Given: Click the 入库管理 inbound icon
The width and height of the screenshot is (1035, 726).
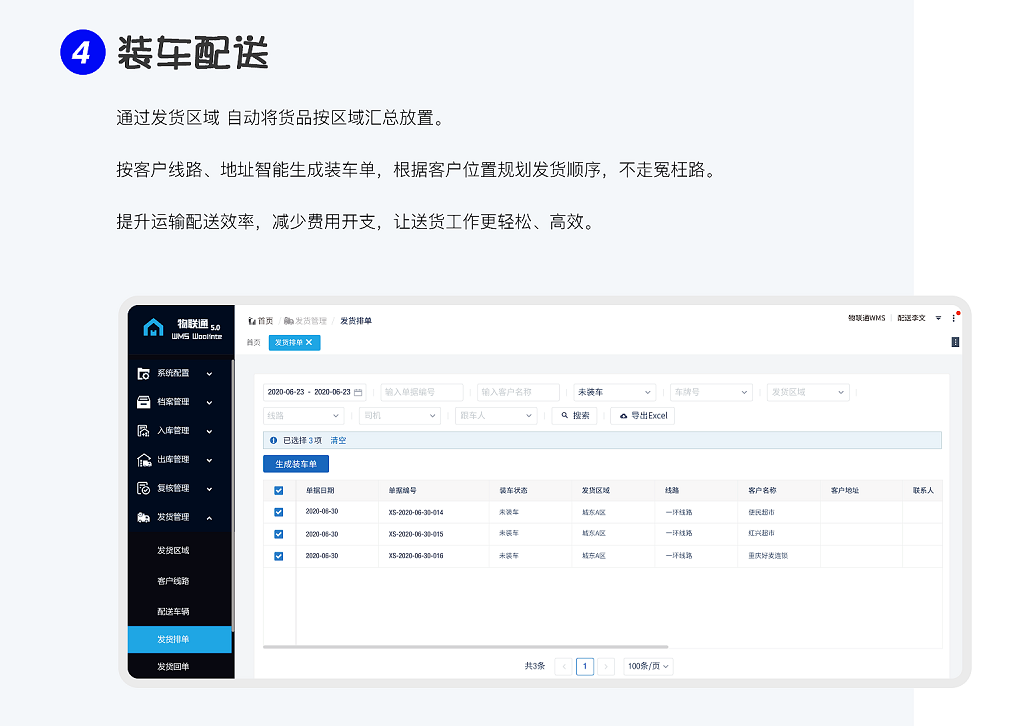Looking at the screenshot, I should [143, 431].
